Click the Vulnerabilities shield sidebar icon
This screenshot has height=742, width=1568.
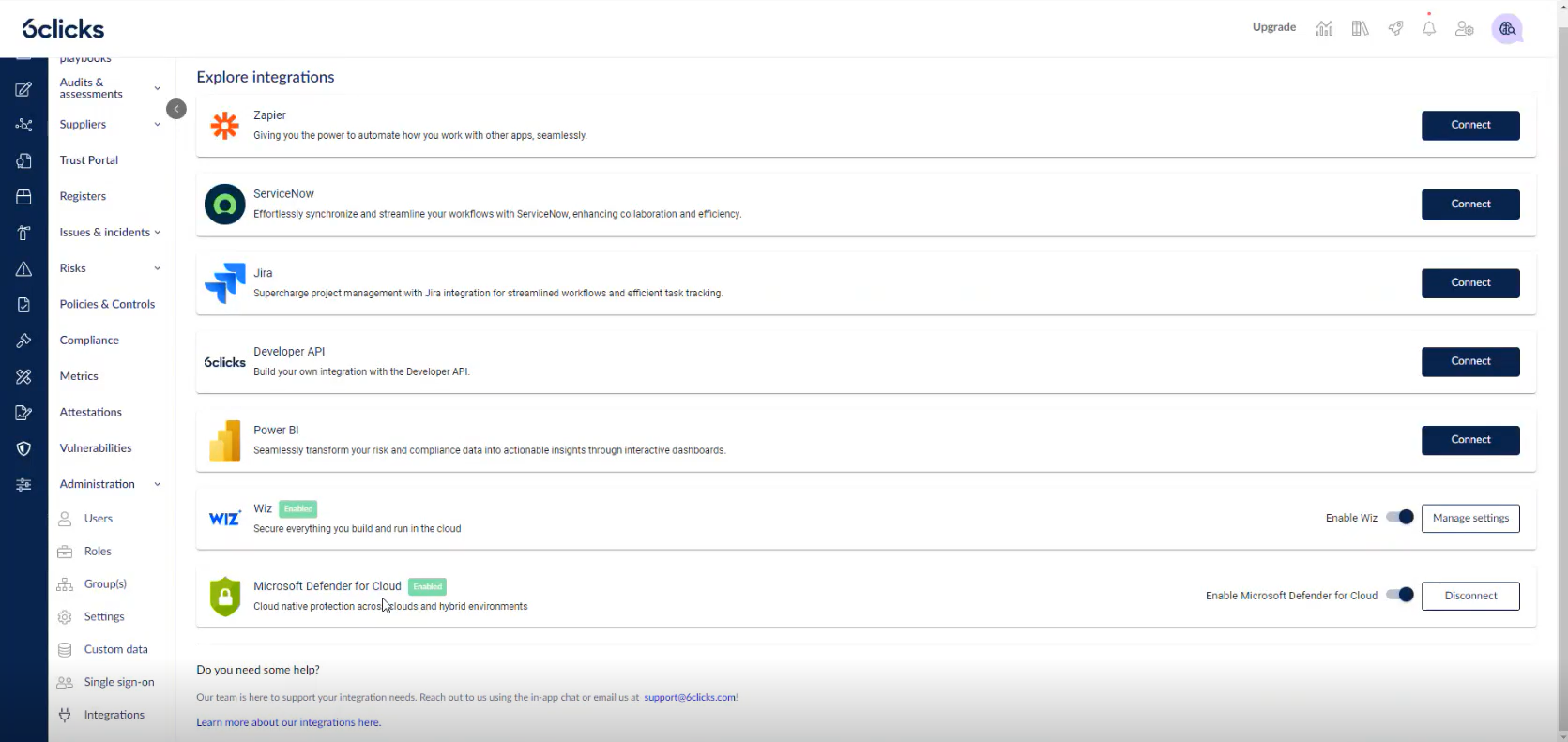(x=23, y=448)
